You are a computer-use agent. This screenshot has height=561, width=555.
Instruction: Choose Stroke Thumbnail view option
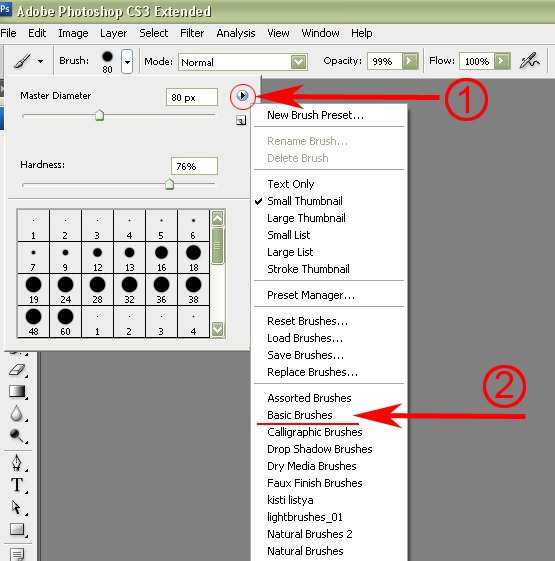308,269
